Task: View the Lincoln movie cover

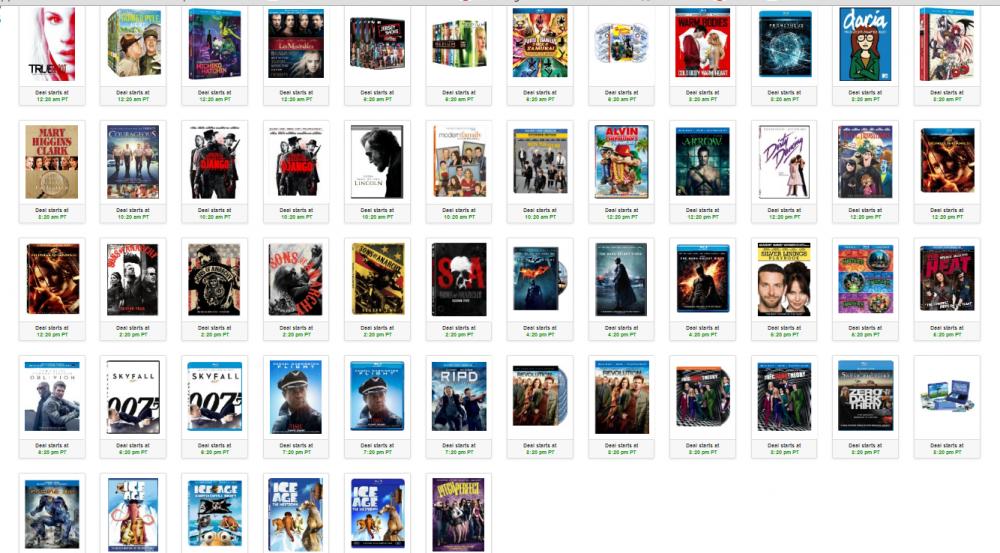Action: pyautogui.click(x=378, y=161)
